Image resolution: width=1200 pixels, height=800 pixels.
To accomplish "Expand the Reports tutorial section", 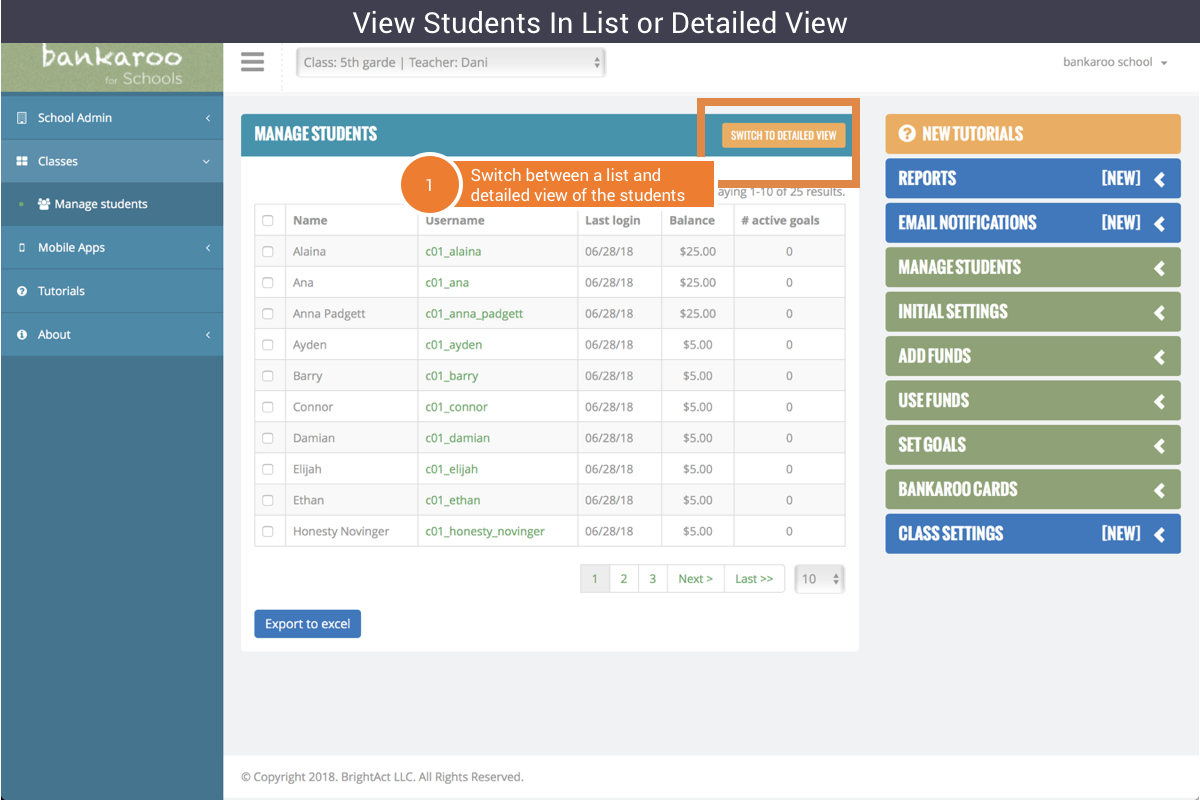I will [x=1032, y=179].
